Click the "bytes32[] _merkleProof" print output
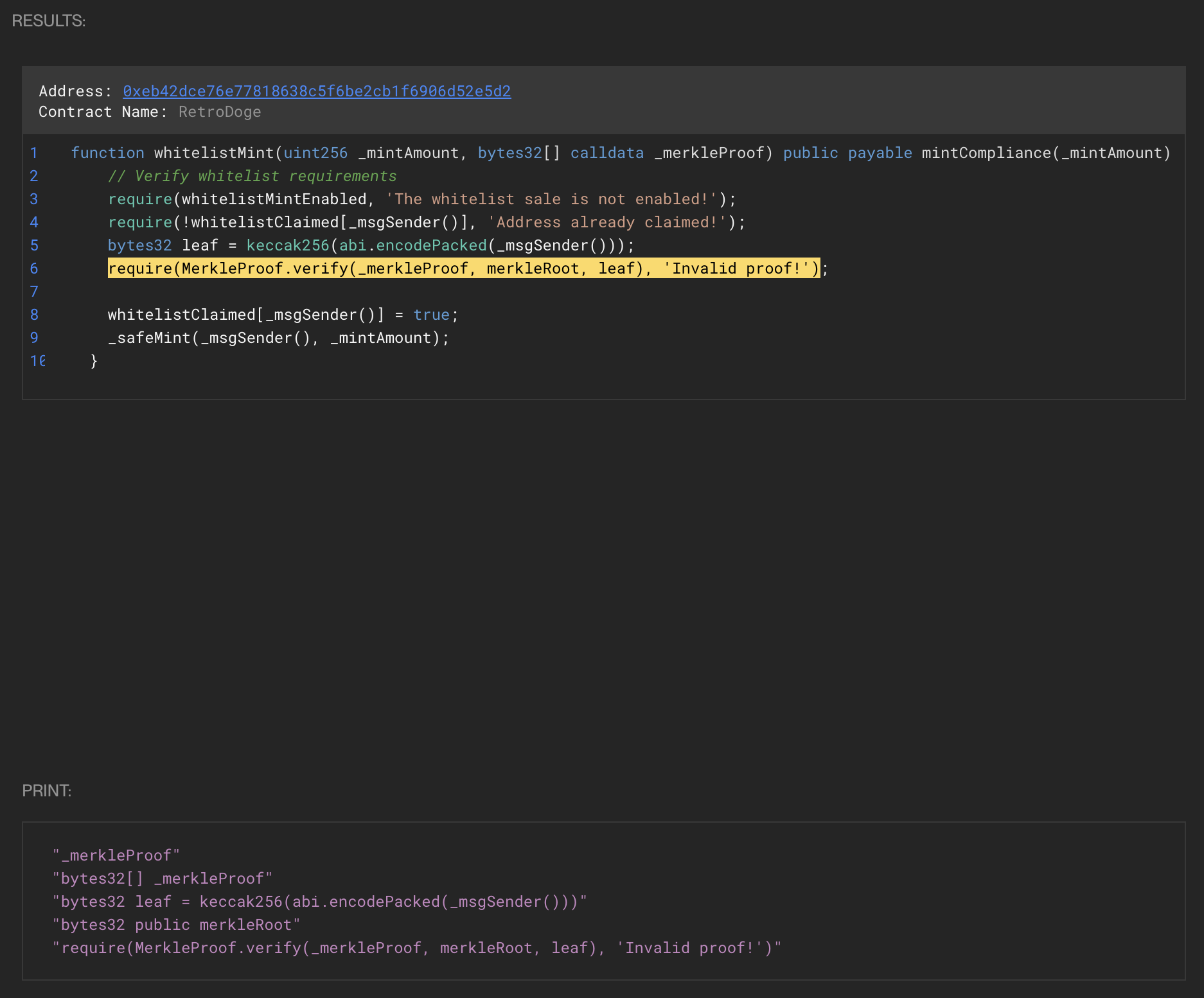The image size is (1204, 998). (x=163, y=879)
